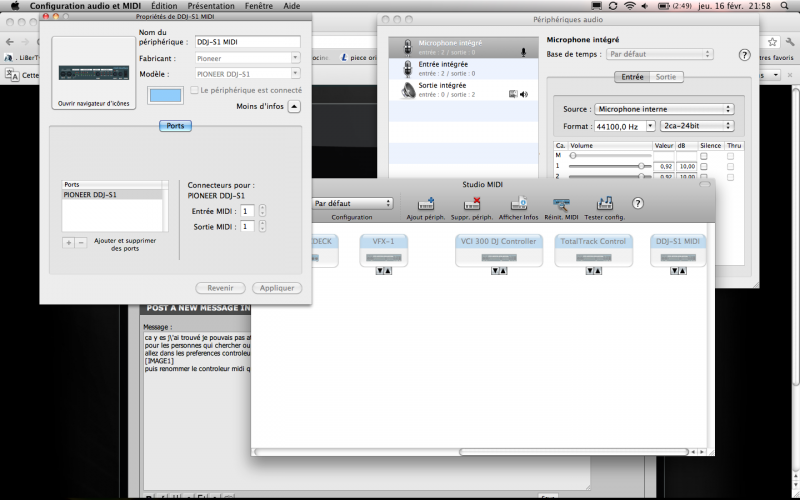Open help button in Périphériques audio window
Image resolution: width=800 pixels, height=500 pixels.
[744, 55]
